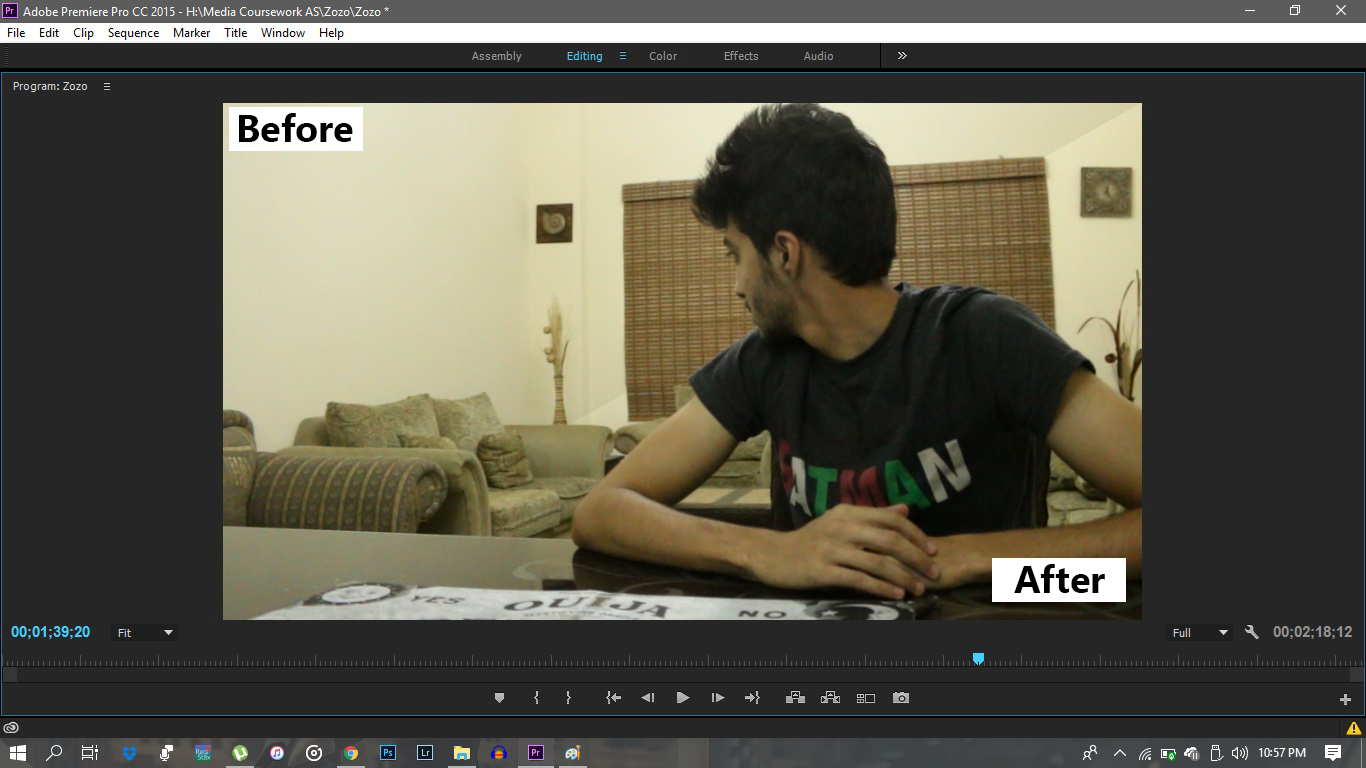
Task: Open Paint from the taskbar
Action: tap(572, 753)
